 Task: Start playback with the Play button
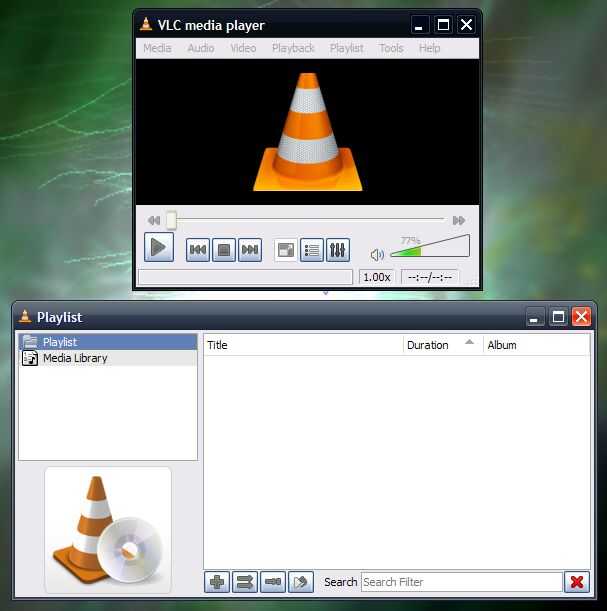coord(159,247)
